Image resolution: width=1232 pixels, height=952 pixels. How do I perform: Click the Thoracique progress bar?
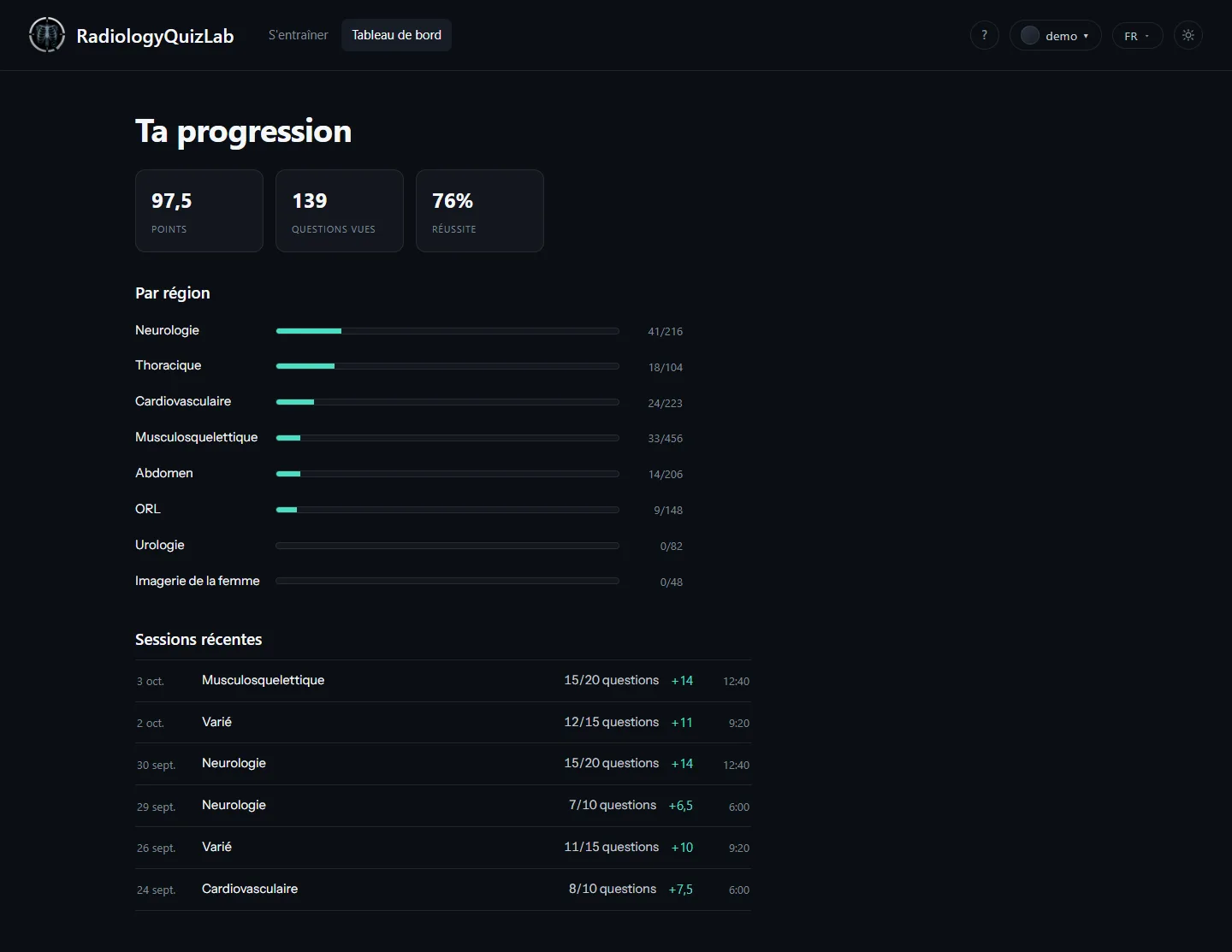point(447,366)
